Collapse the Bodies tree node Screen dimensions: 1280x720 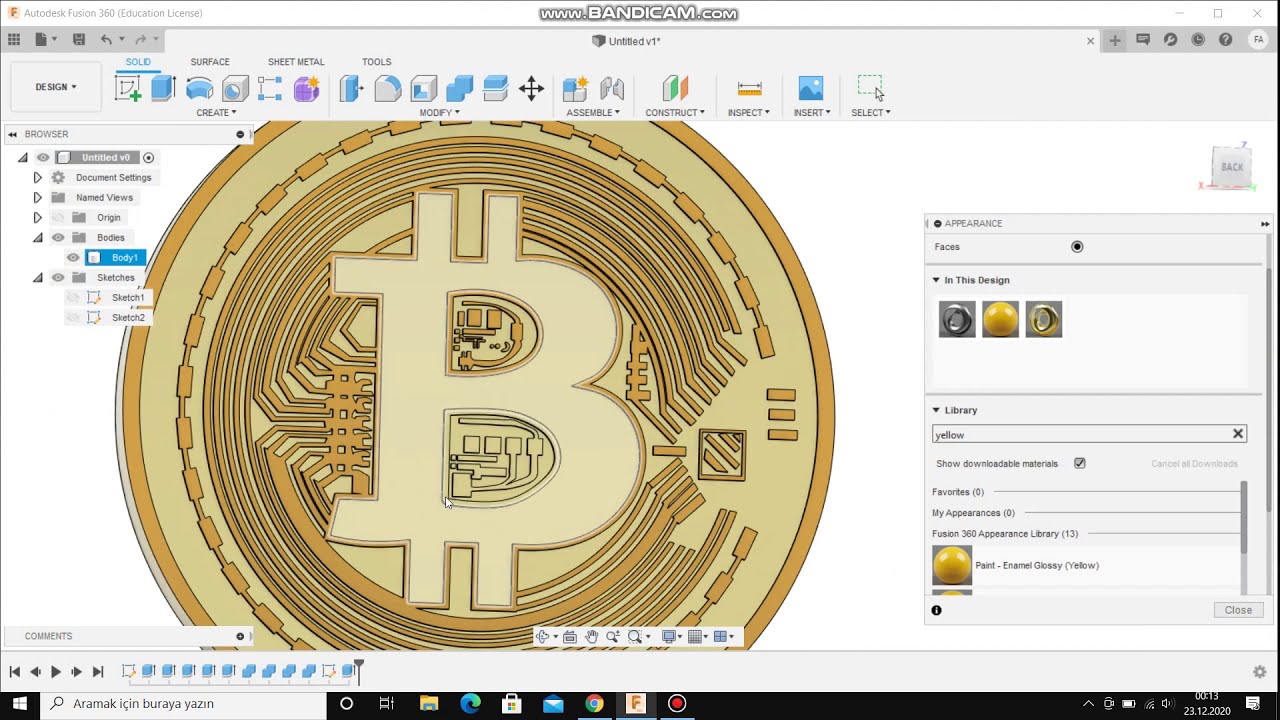(37, 237)
